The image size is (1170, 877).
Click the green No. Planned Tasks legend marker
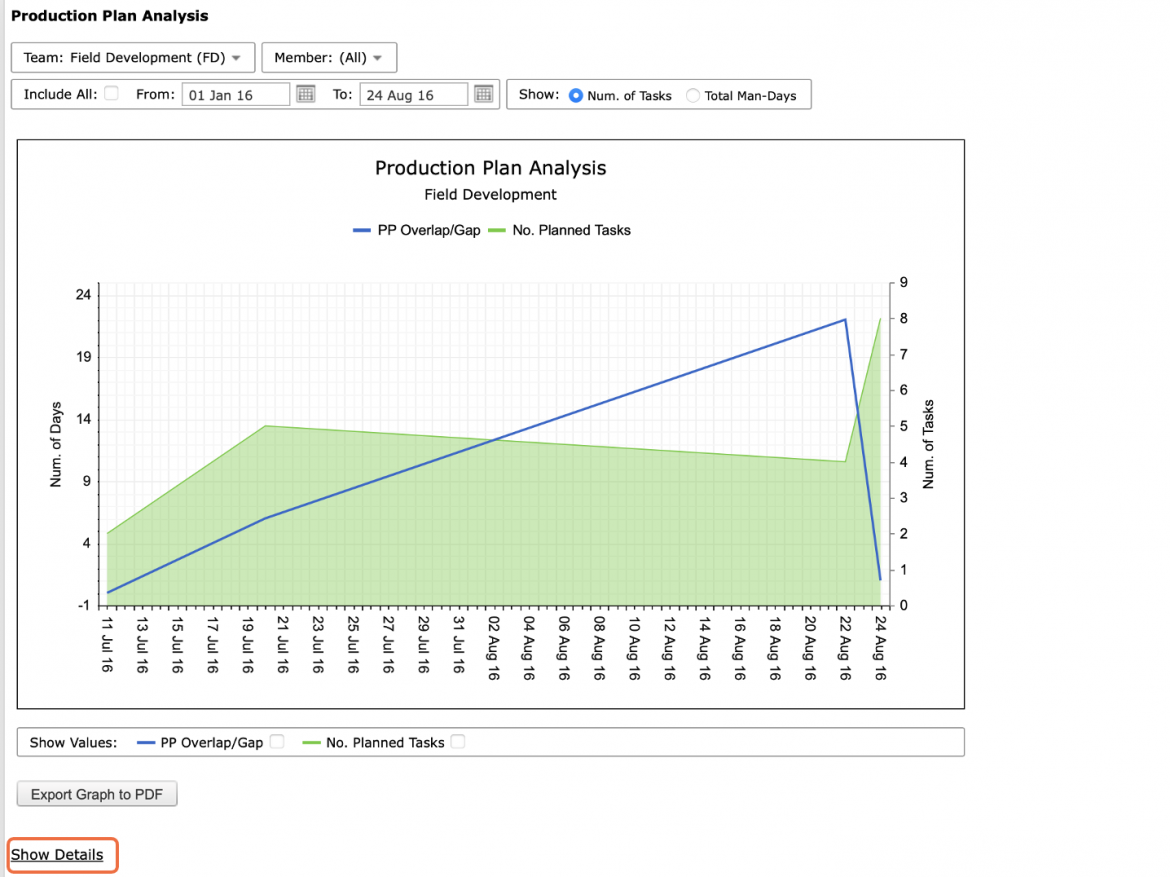pos(497,231)
